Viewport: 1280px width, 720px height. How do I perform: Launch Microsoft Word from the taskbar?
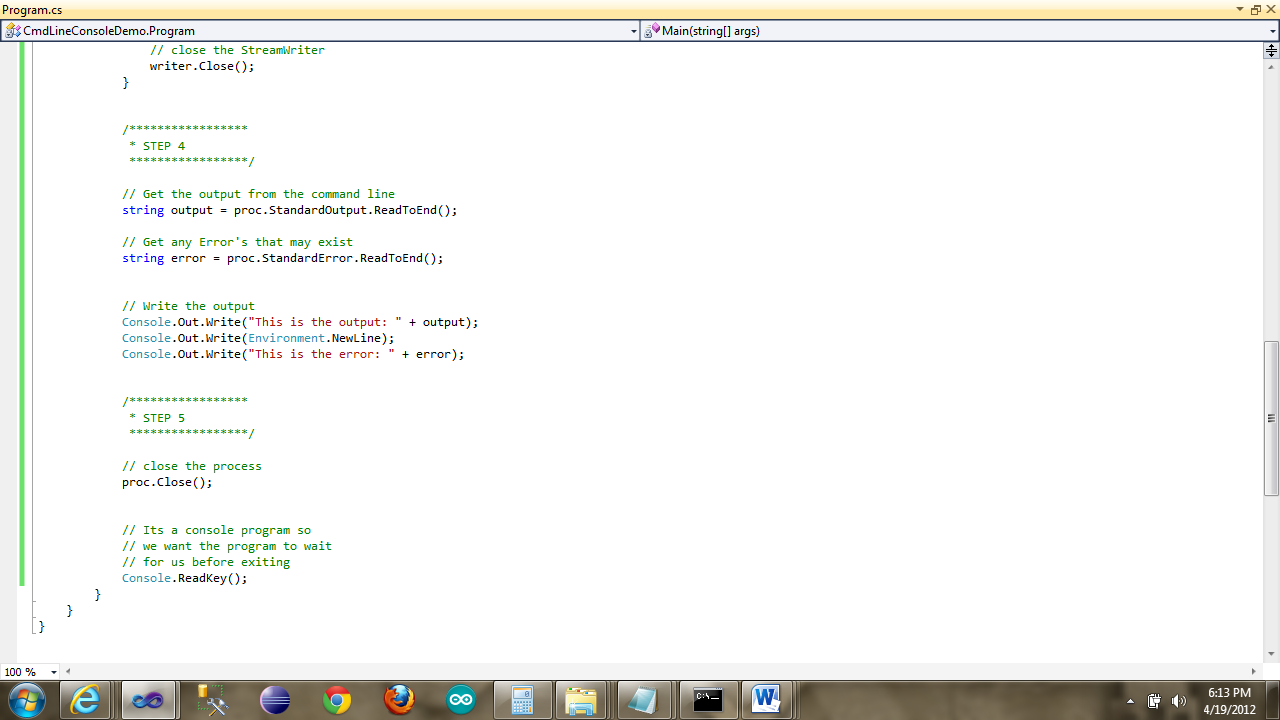767,700
